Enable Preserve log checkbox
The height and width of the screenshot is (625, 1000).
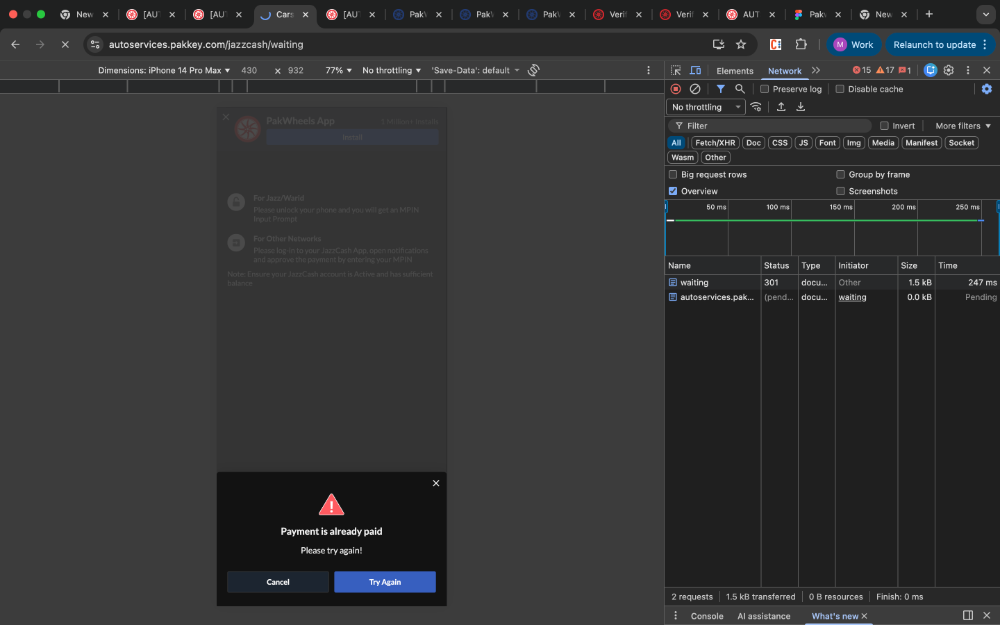(x=765, y=89)
